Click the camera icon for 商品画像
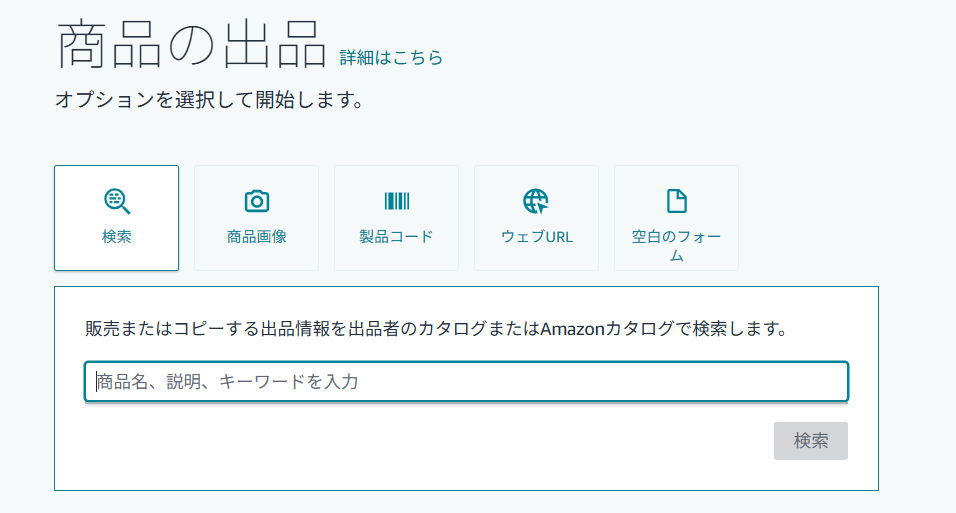 click(257, 201)
